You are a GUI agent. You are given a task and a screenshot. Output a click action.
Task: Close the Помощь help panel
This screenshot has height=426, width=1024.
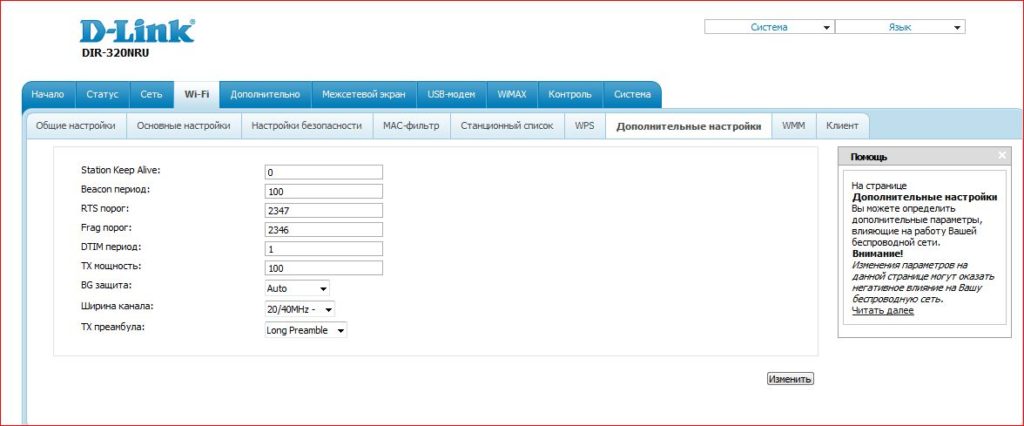[x=1002, y=156]
